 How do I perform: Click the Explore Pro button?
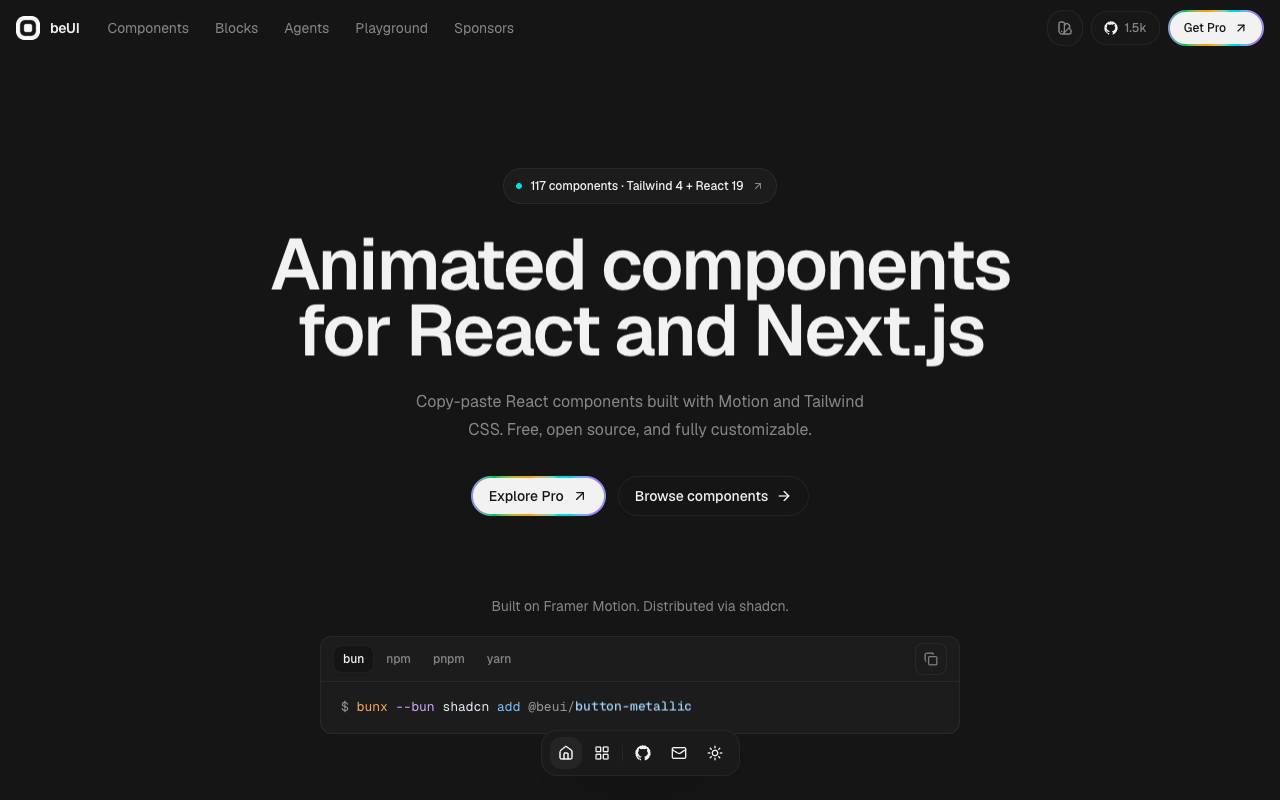click(538, 496)
